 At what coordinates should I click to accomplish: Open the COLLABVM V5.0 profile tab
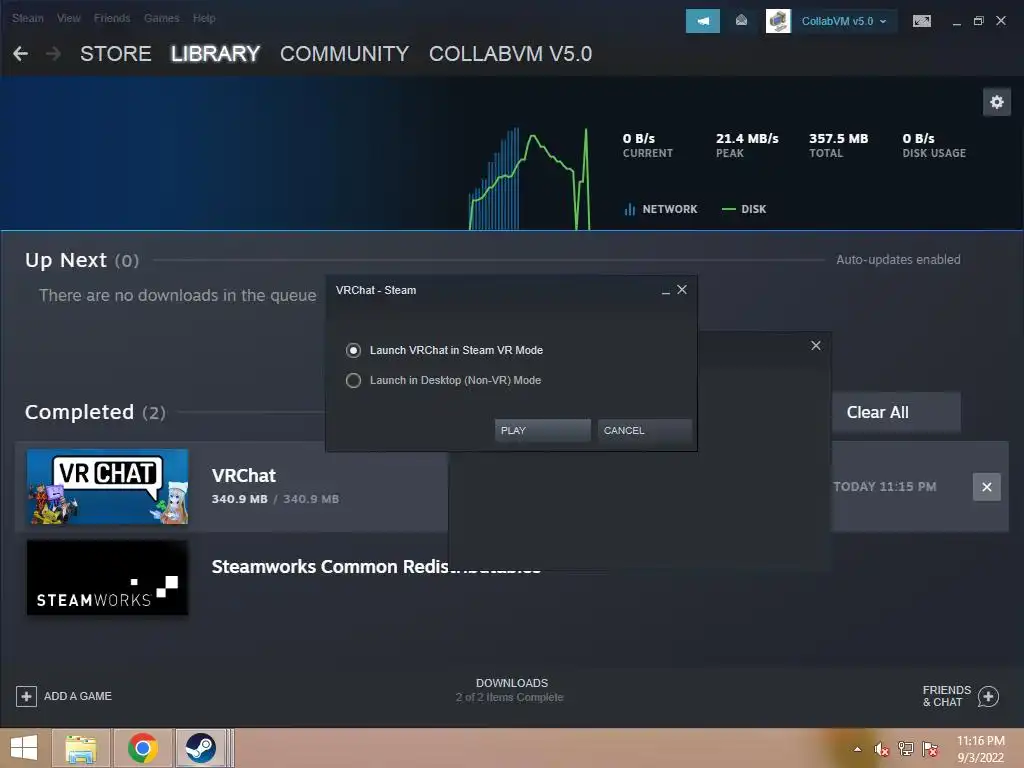tap(510, 54)
